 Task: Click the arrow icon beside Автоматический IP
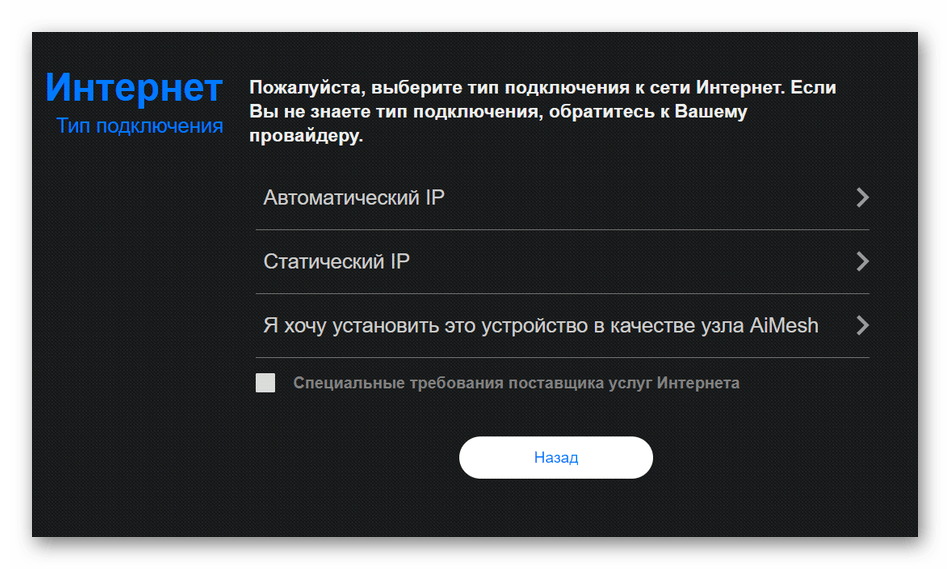click(862, 198)
